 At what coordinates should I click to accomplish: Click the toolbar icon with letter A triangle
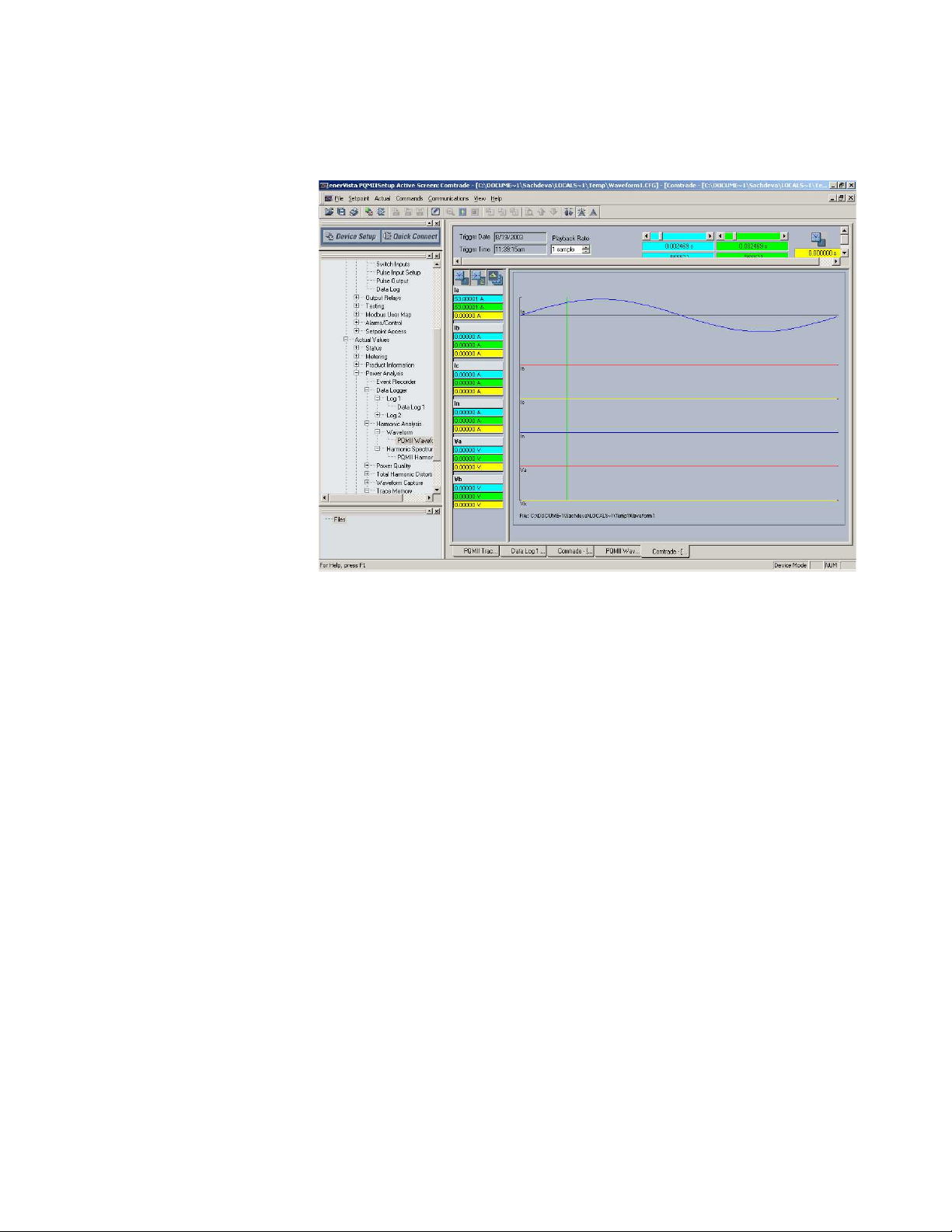[x=594, y=211]
